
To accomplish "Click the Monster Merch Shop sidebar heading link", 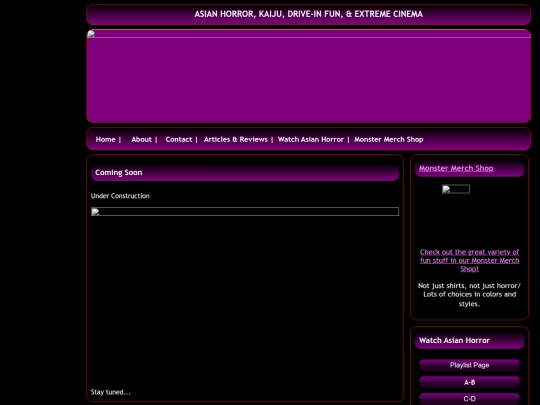I will pos(456,168).
